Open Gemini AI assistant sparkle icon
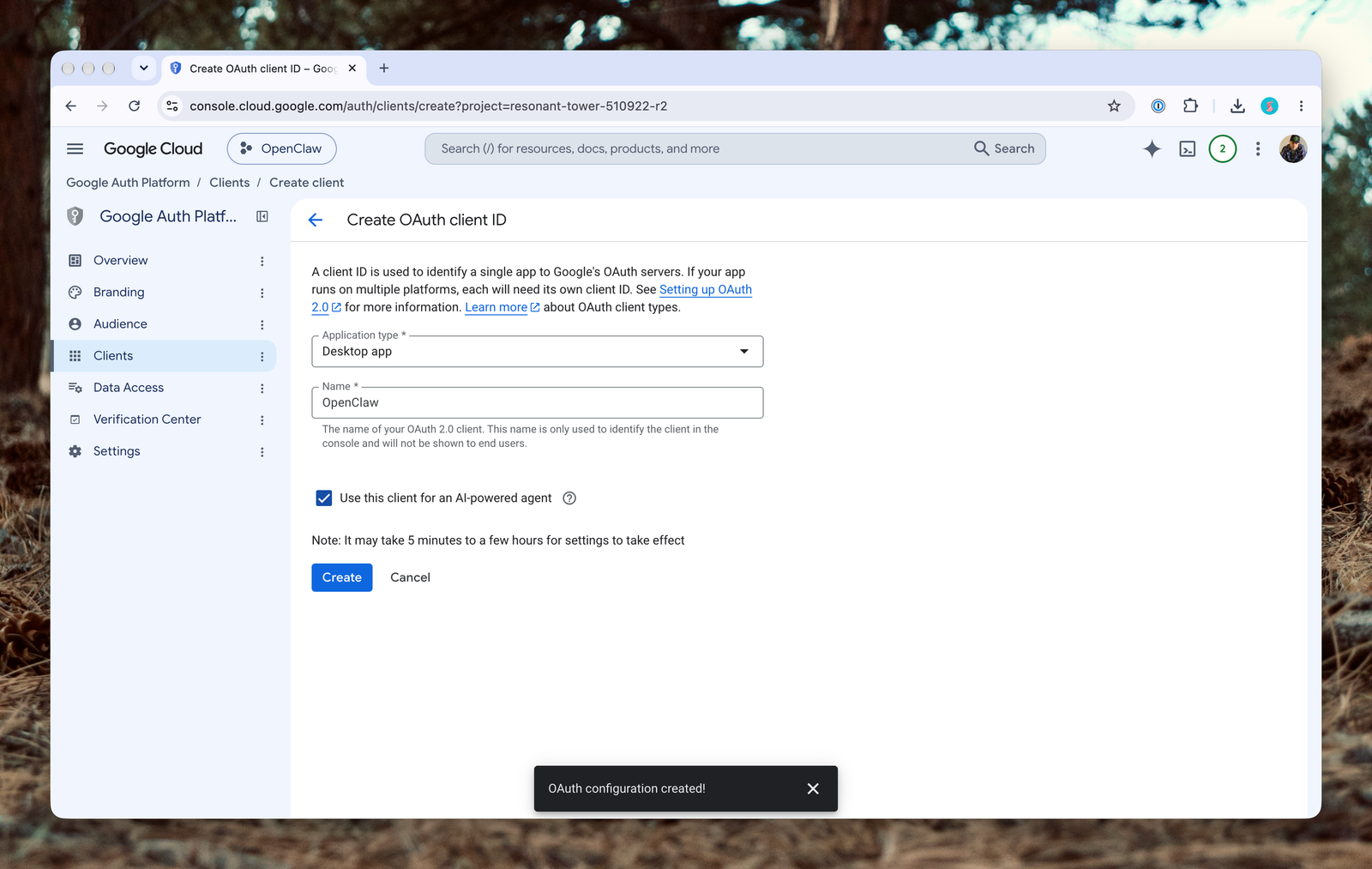This screenshot has width=1372, height=869. 1152,148
